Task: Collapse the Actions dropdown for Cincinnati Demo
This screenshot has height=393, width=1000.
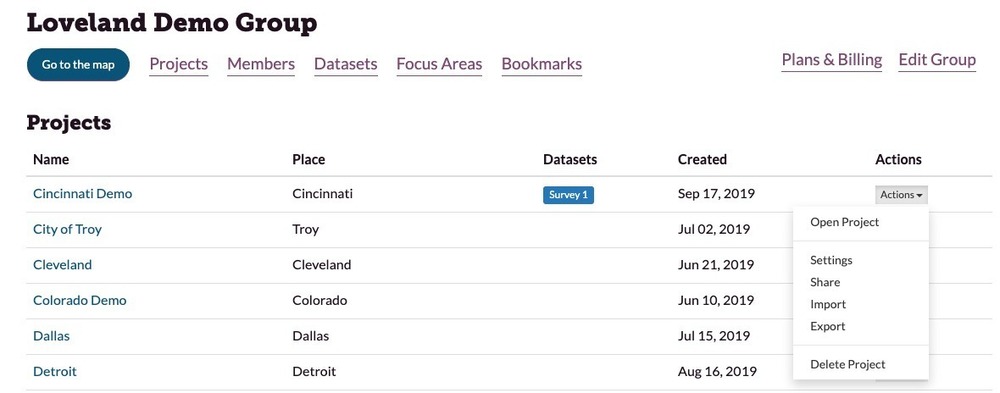Action: pos(901,195)
